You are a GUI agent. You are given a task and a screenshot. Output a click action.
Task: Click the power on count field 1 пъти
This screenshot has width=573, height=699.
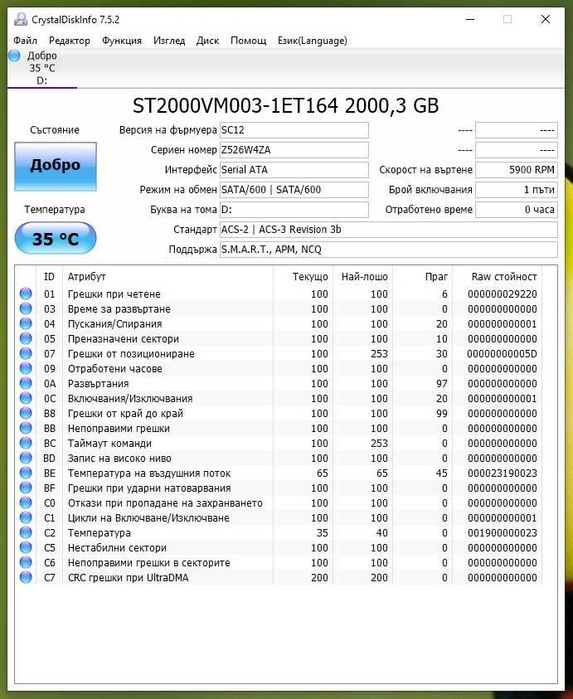coord(516,189)
